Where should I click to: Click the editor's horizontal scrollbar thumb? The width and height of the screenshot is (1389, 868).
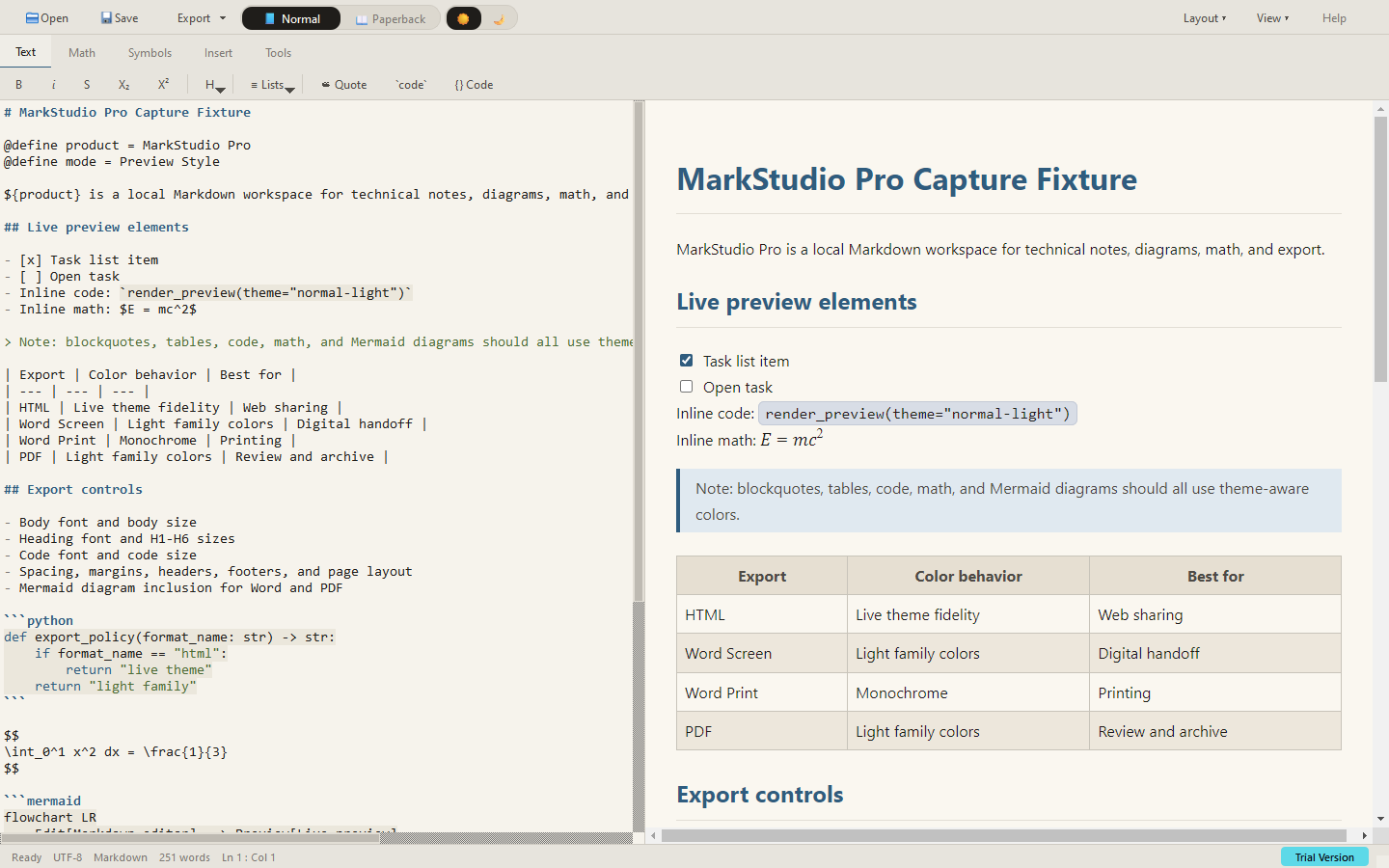pos(190,837)
